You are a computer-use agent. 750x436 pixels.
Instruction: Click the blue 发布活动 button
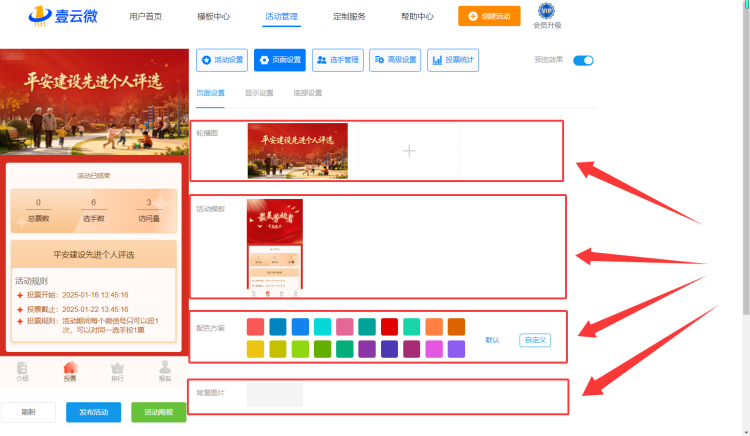pos(93,412)
